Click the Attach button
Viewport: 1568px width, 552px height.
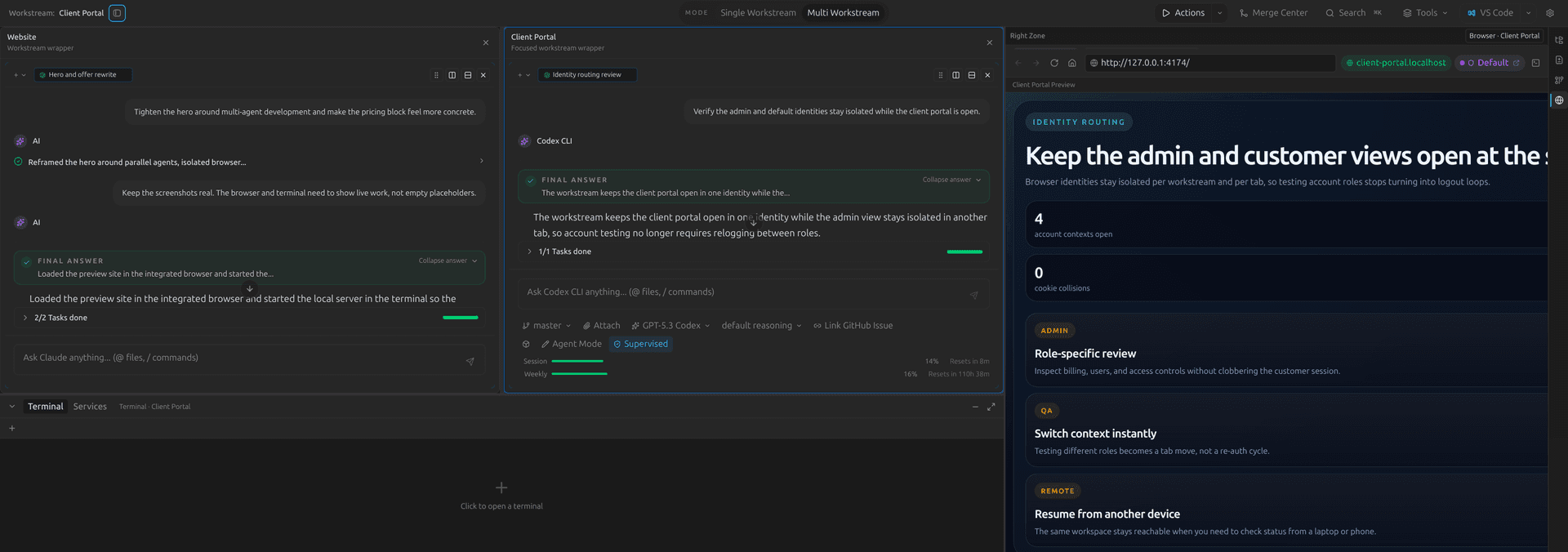601,326
